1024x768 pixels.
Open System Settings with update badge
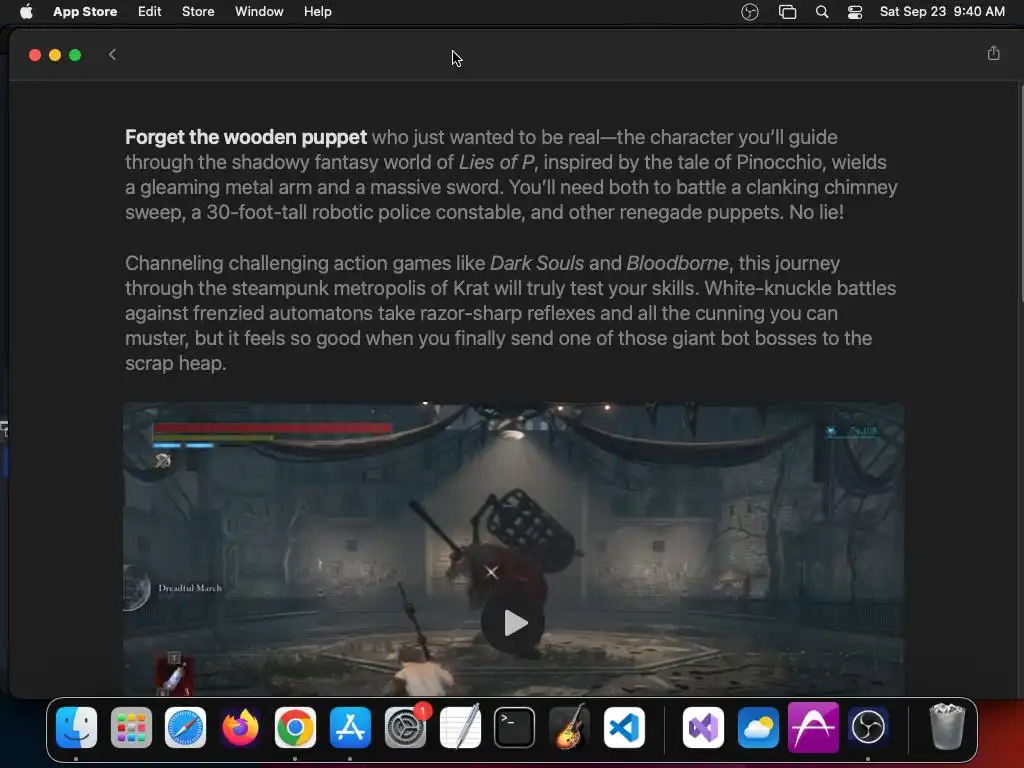[406, 728]
